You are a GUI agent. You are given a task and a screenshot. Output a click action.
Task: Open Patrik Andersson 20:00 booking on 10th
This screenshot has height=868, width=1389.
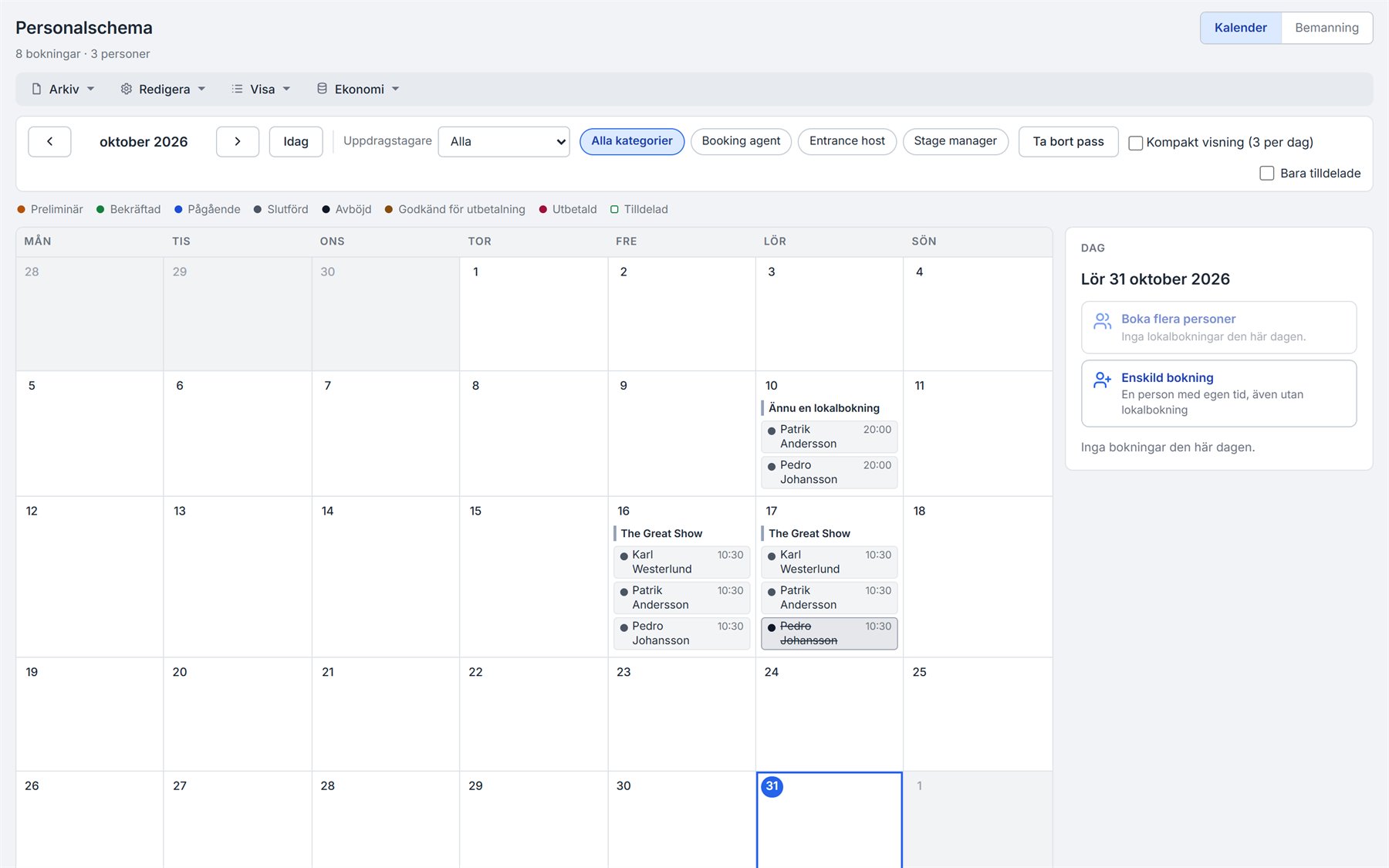(829, 437)
